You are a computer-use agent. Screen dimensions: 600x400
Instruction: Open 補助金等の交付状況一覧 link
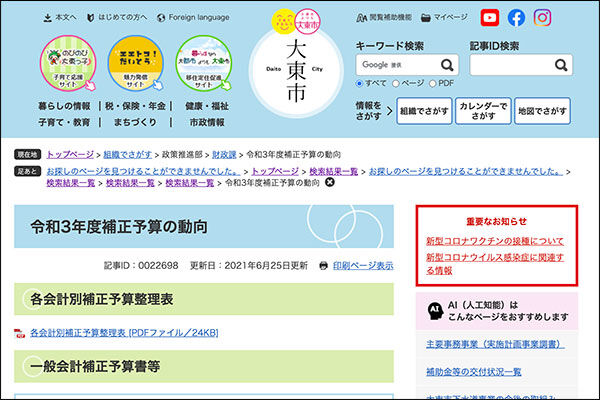(x=474, y=372)
